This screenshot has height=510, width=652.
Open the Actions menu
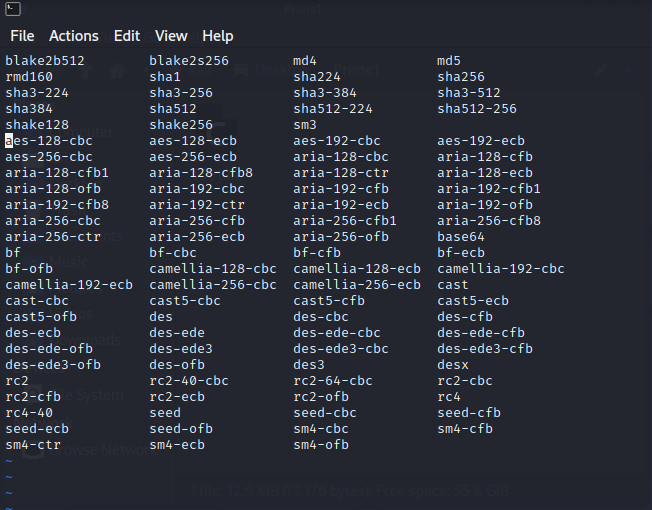pos(74,36)
